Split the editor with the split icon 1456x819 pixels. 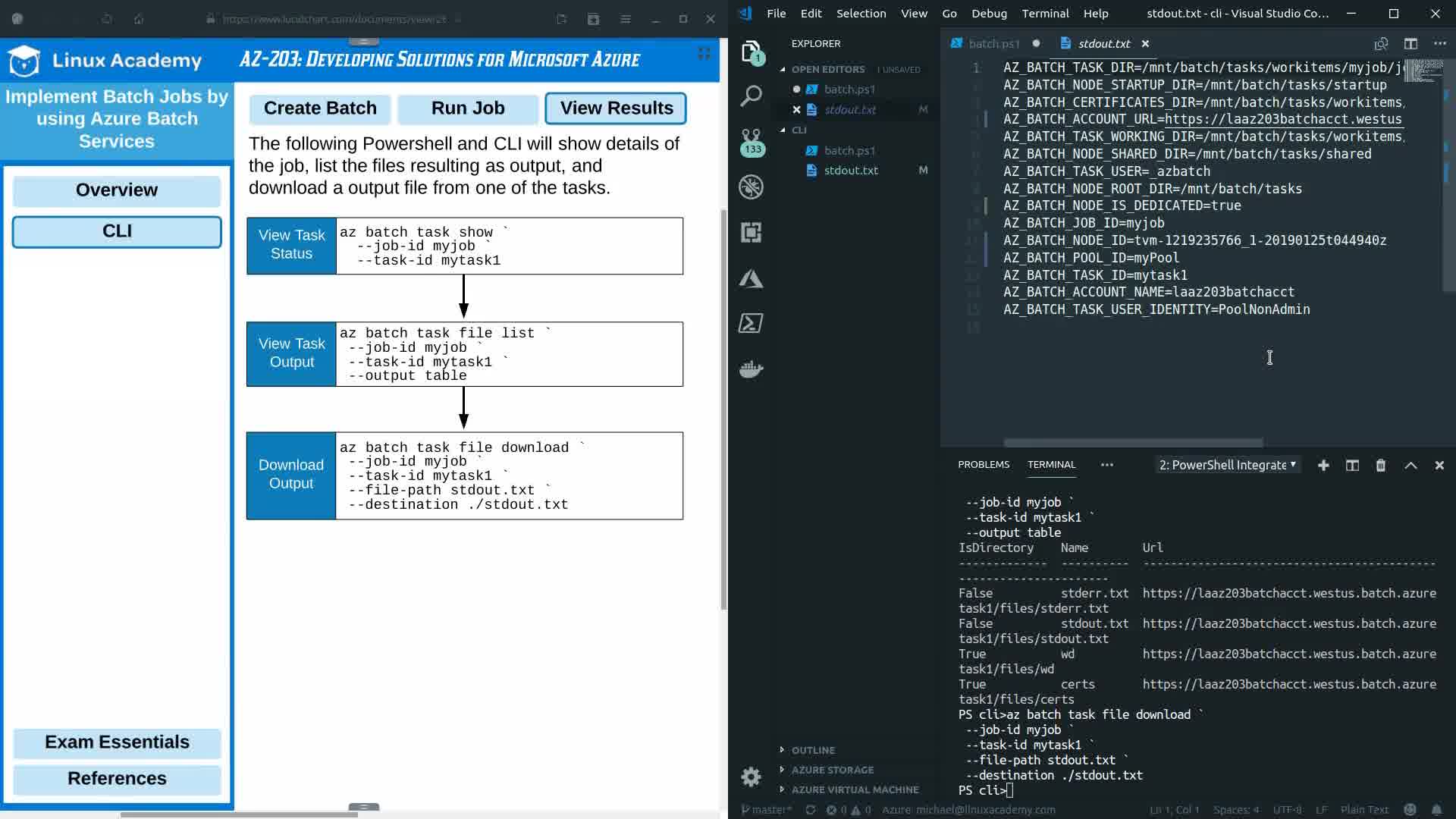[x=1410, y=44]
